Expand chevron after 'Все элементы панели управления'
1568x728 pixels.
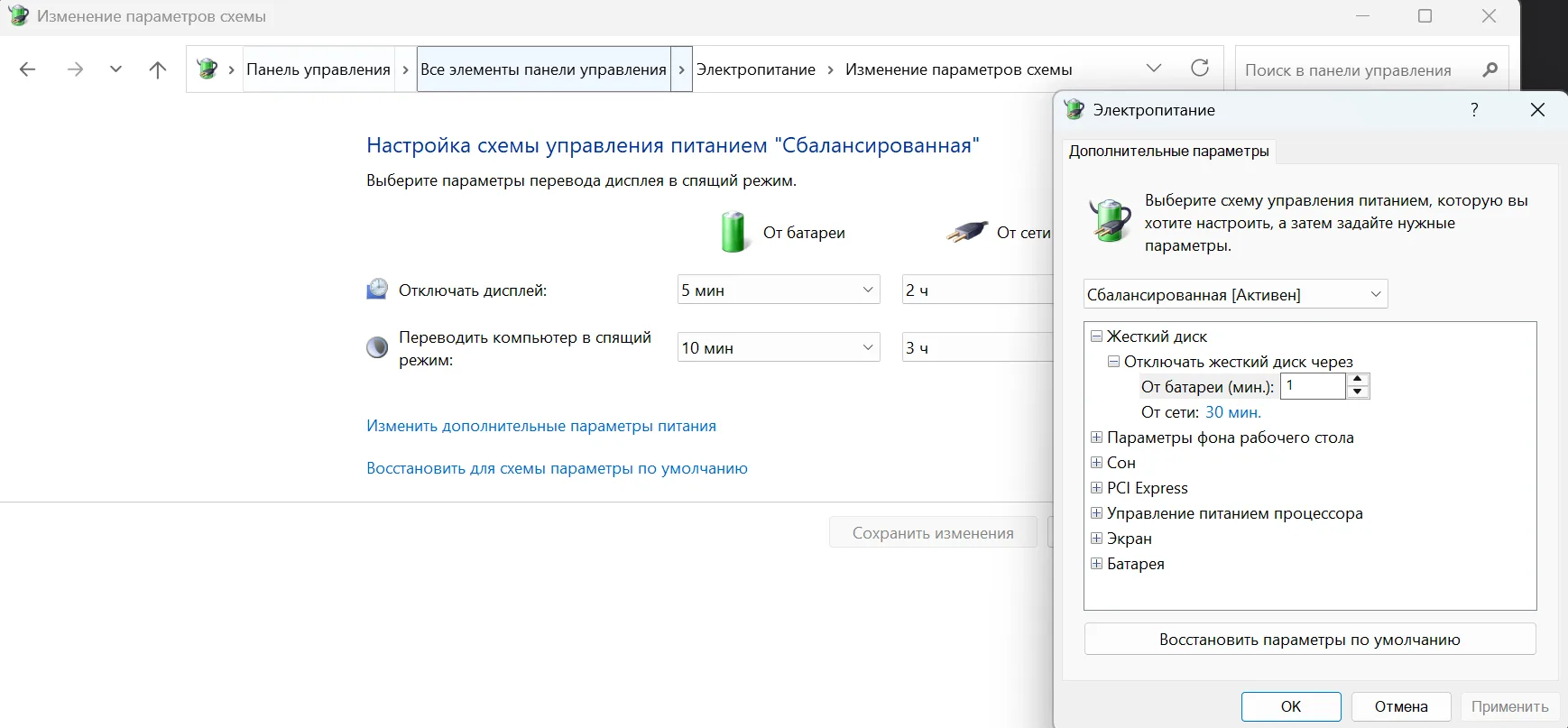(x=682, y=69)
